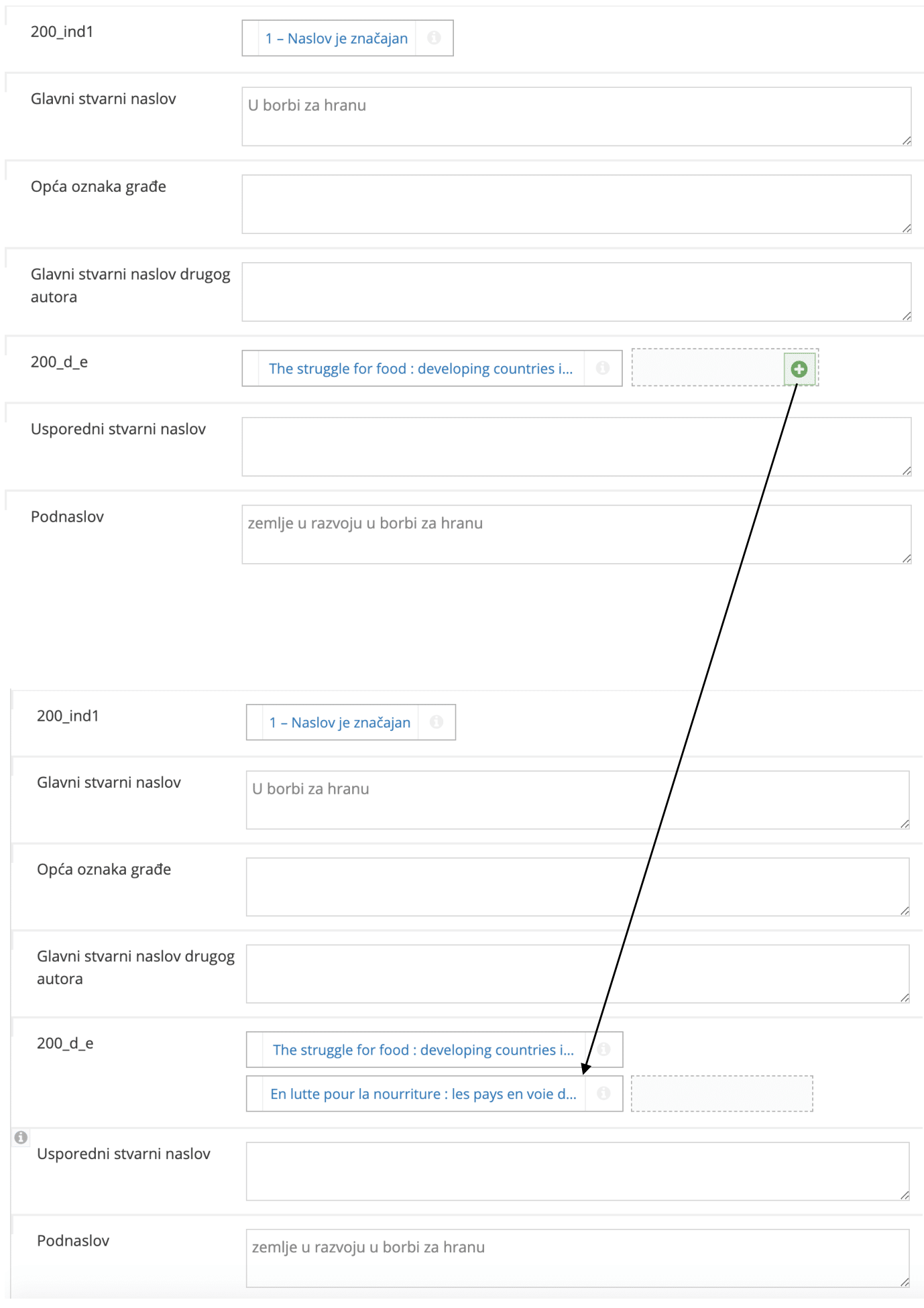The image size is (924, 1308).
Task: Click the green plus to add another 200_d_e value
Action: (799, 368)
